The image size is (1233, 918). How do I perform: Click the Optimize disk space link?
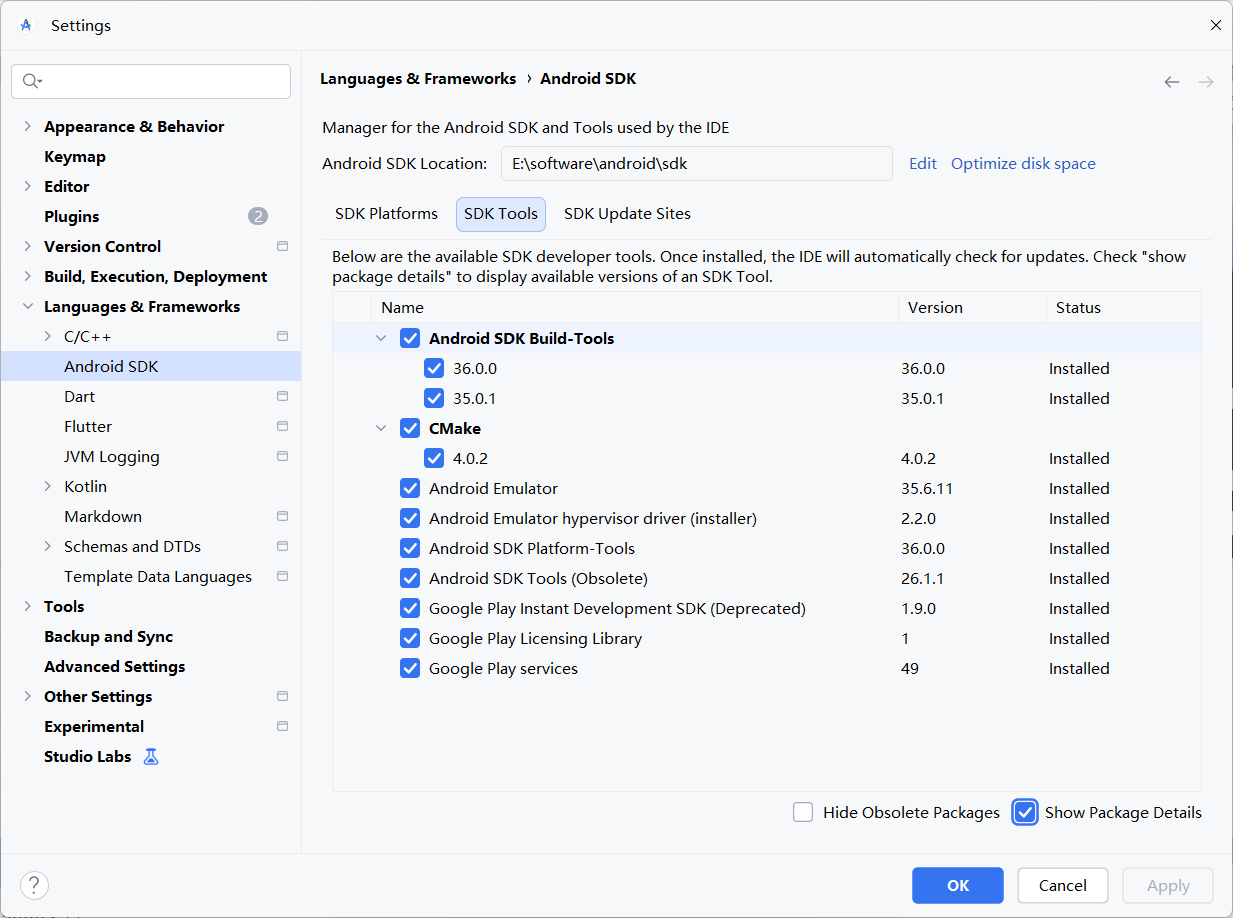click(1023, 163)
